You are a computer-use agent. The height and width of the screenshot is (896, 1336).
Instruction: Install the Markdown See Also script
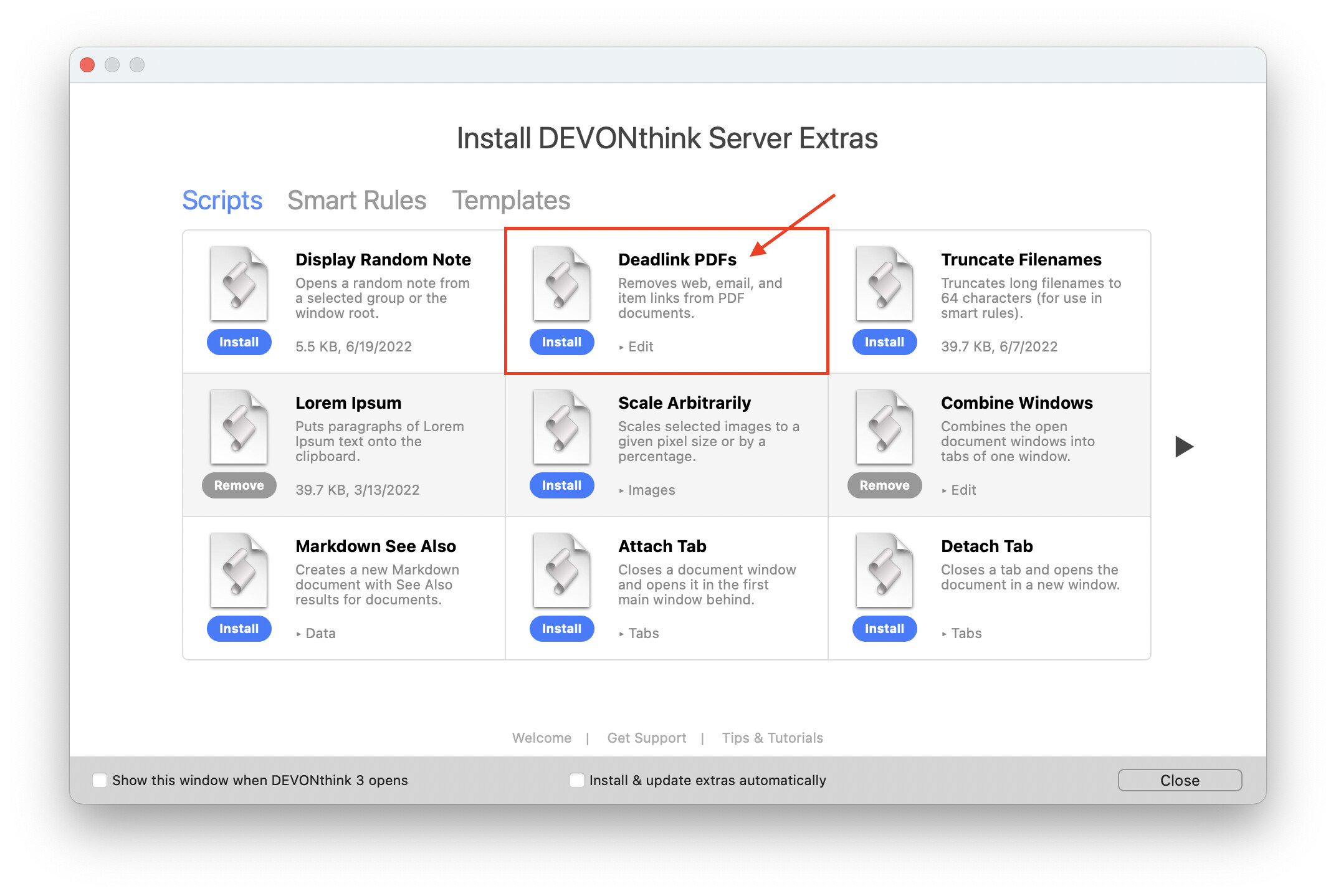click(x=239, y=629)
